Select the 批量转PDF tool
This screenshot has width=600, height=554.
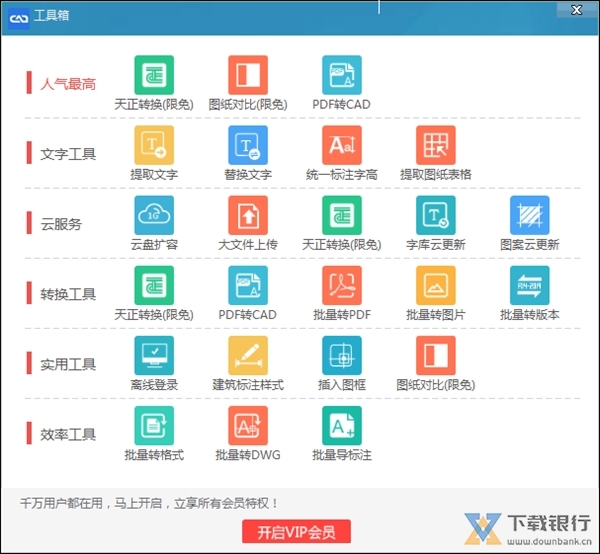point(342,285)
